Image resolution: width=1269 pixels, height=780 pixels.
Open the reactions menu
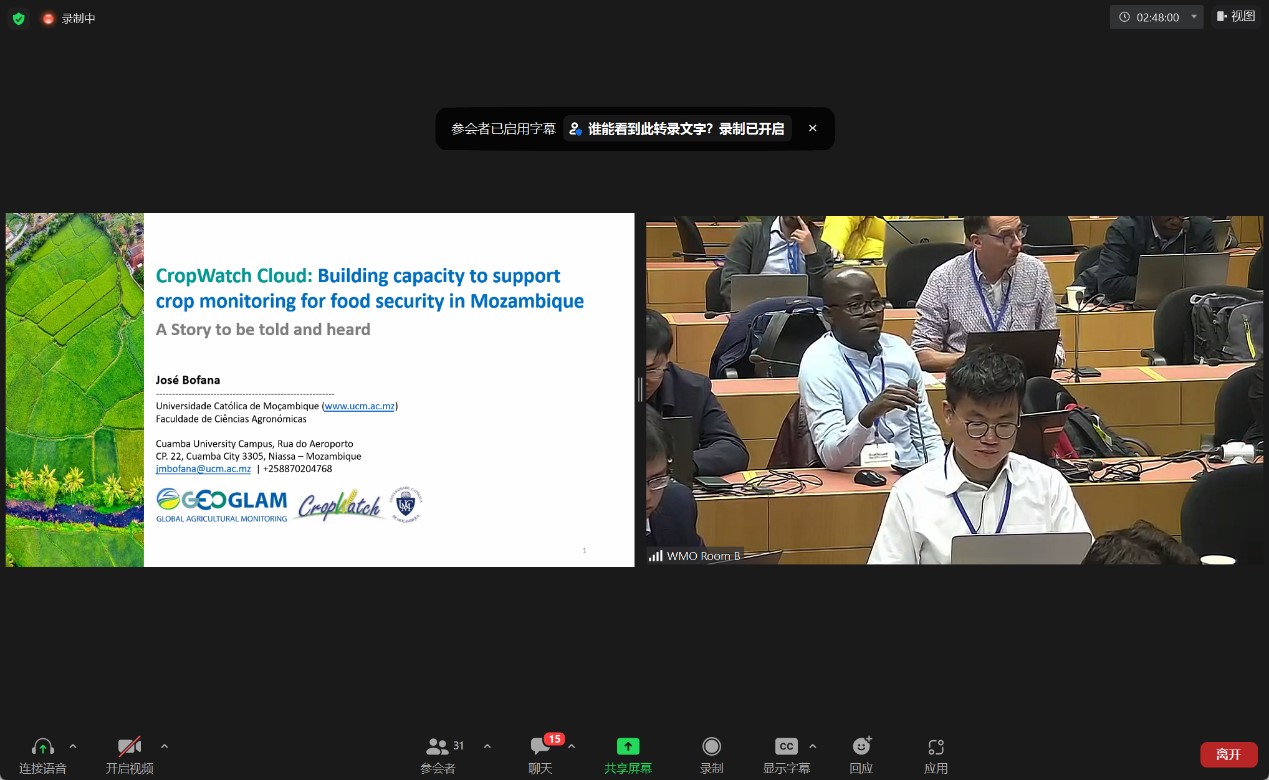[861, 754]
